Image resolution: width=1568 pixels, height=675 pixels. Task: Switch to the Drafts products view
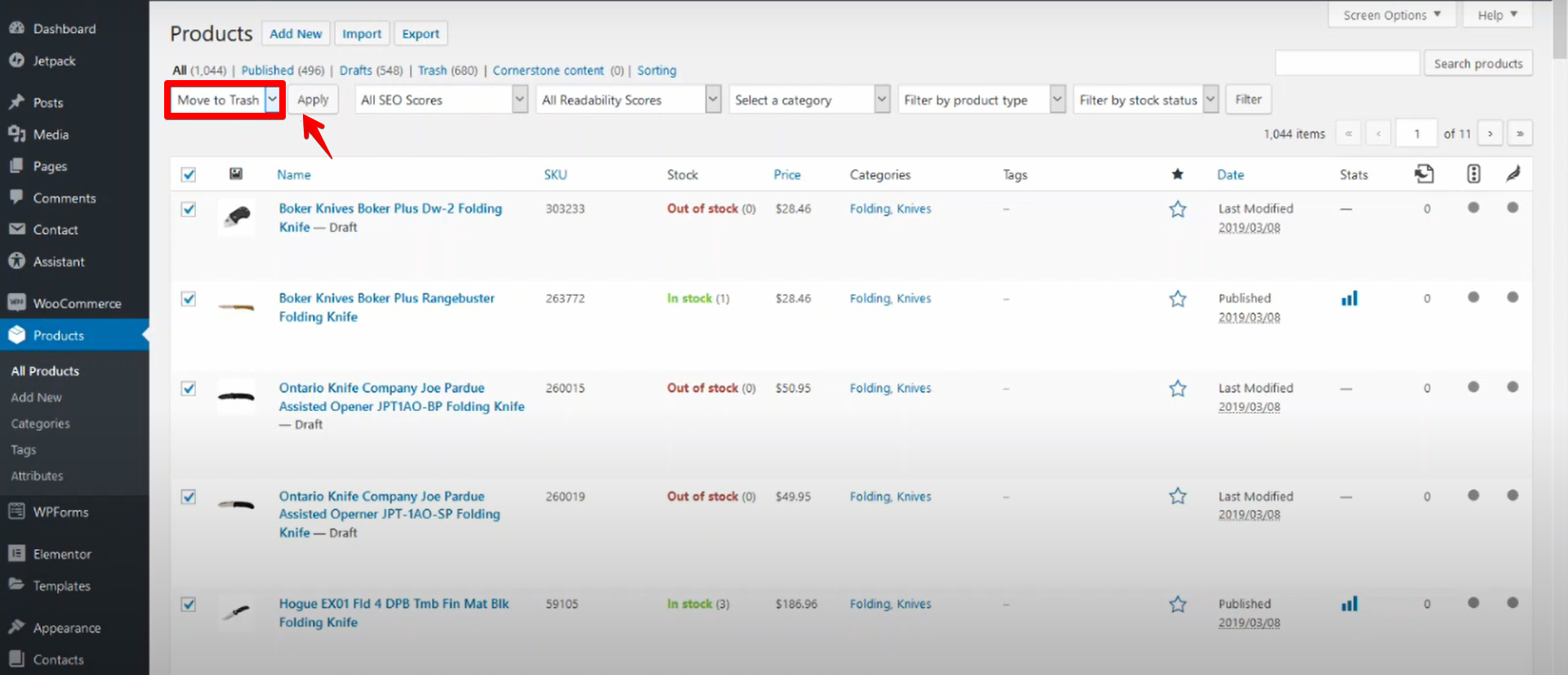pyautogui.click(x=355, y=70)
